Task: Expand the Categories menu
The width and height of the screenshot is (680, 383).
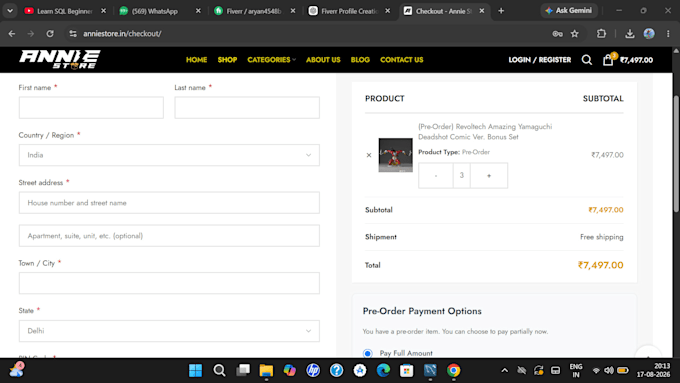Action: pos(271,60)
